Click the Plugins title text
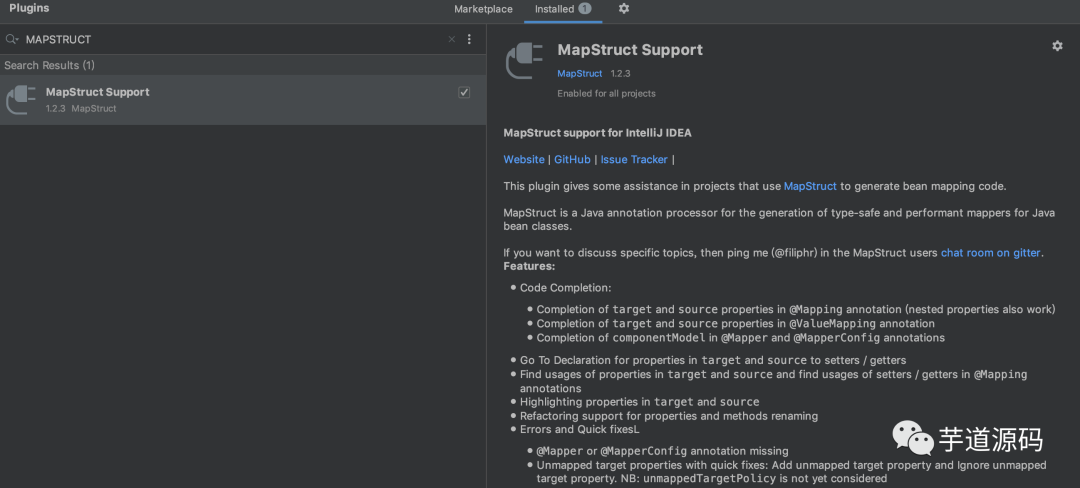 pos(29,8)
